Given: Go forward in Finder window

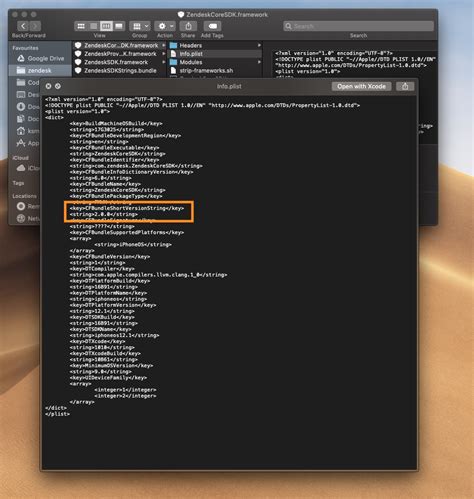Looking at the screenshot, I should (x=35, y=26).
